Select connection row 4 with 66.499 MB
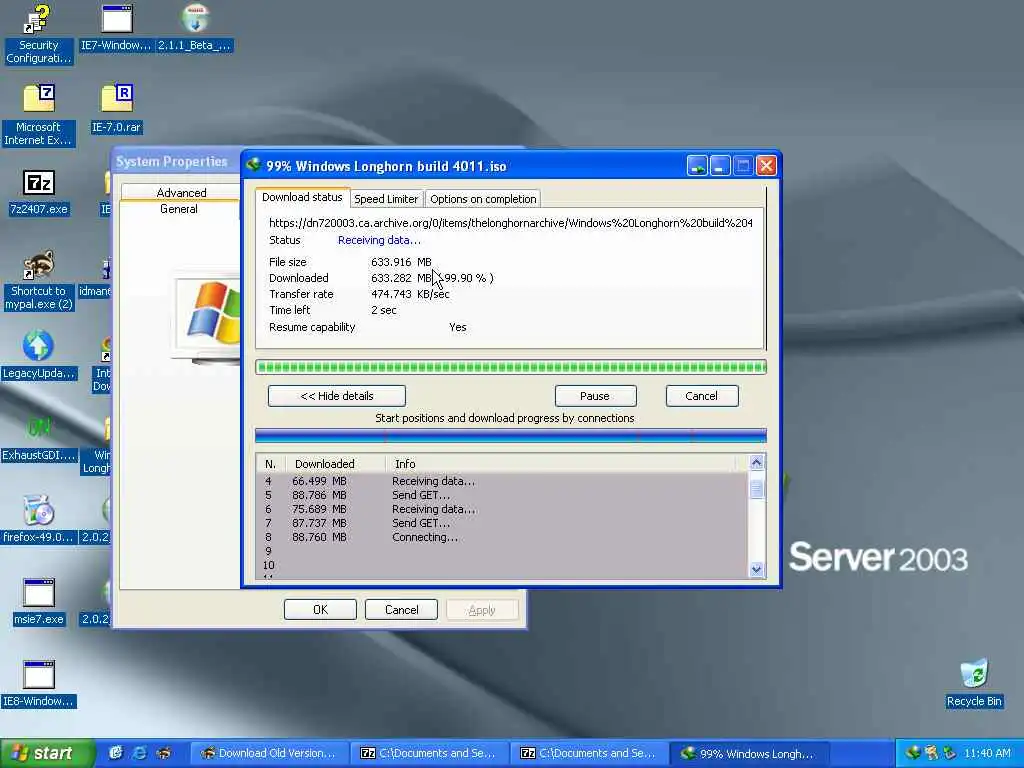The height and width of the screenshot is (768, 1024). pyautogui.click(x=502, y=481)
